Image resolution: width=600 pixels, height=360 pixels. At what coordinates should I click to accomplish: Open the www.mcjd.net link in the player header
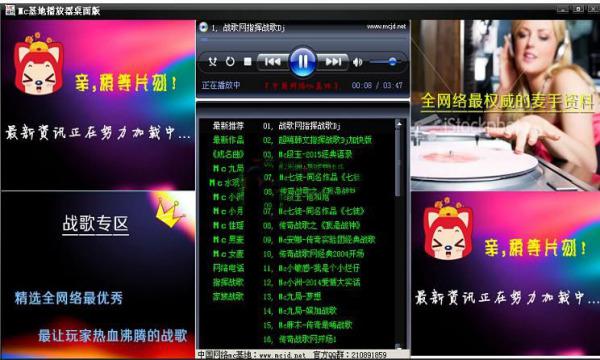pos(386,26)
